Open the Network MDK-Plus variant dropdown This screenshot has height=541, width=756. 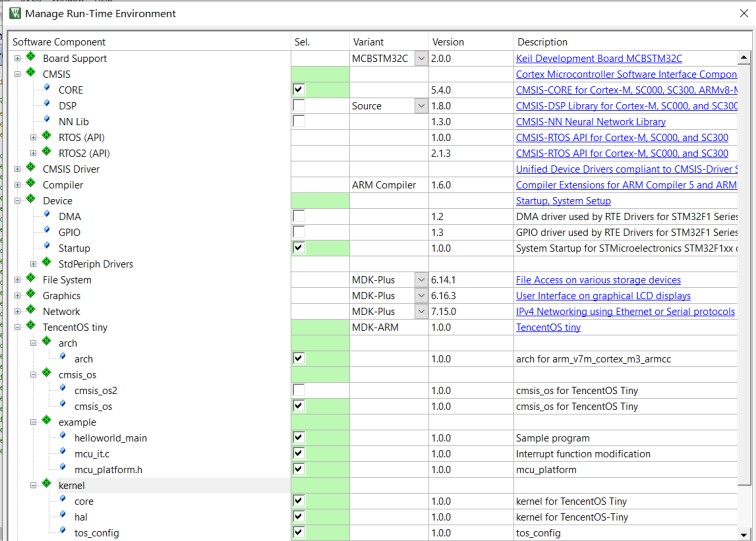click(421, 311)
